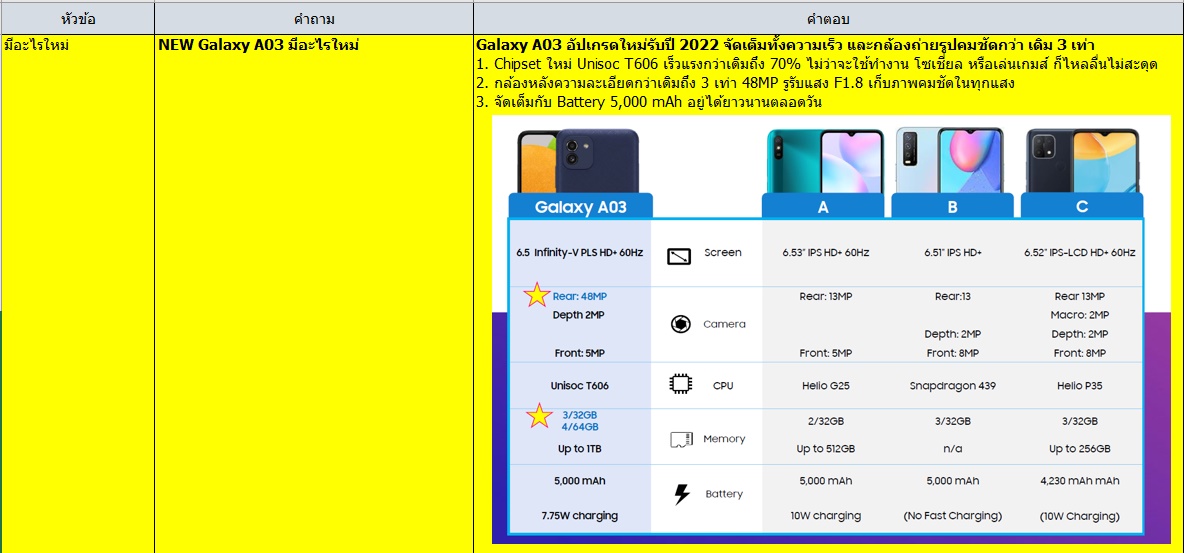Screen dimensions: 1184x553
Task: Click the Up to 512GB text
Action: click(825, 449)
